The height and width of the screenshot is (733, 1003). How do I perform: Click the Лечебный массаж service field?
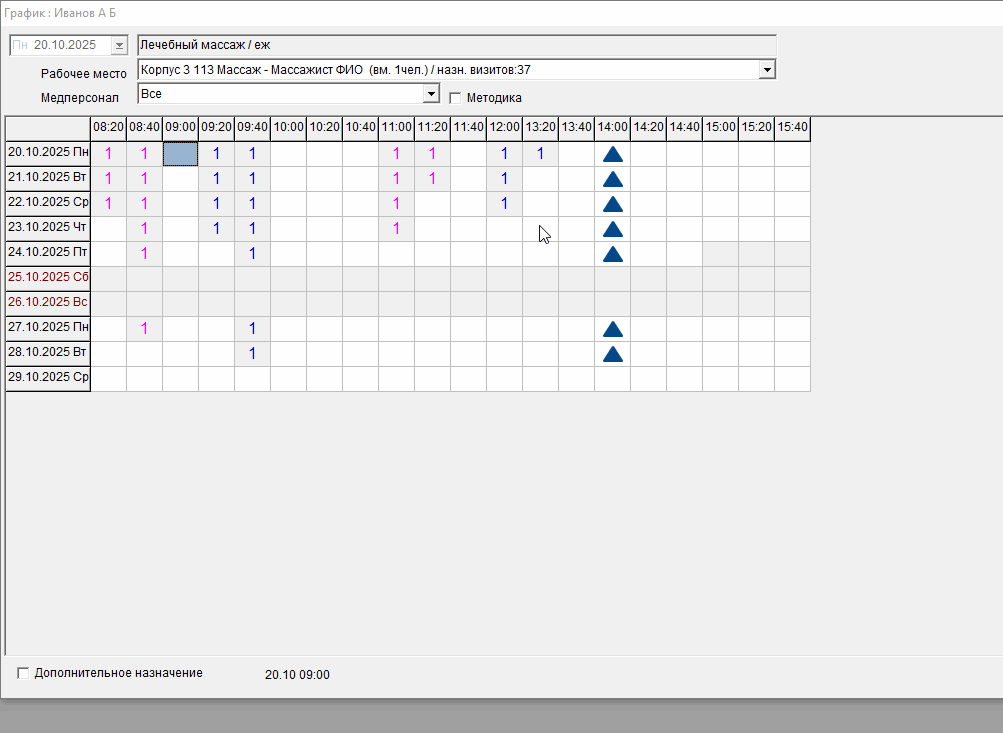click(456, 45)
